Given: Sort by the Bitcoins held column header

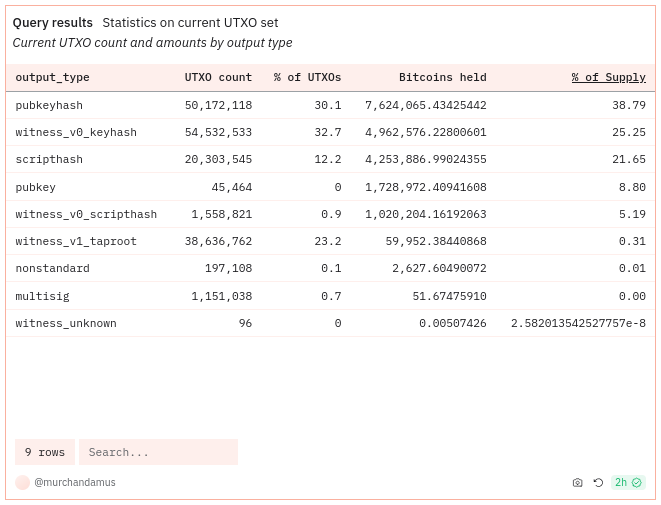Looking at the screenshot, I should coord(442,77).
